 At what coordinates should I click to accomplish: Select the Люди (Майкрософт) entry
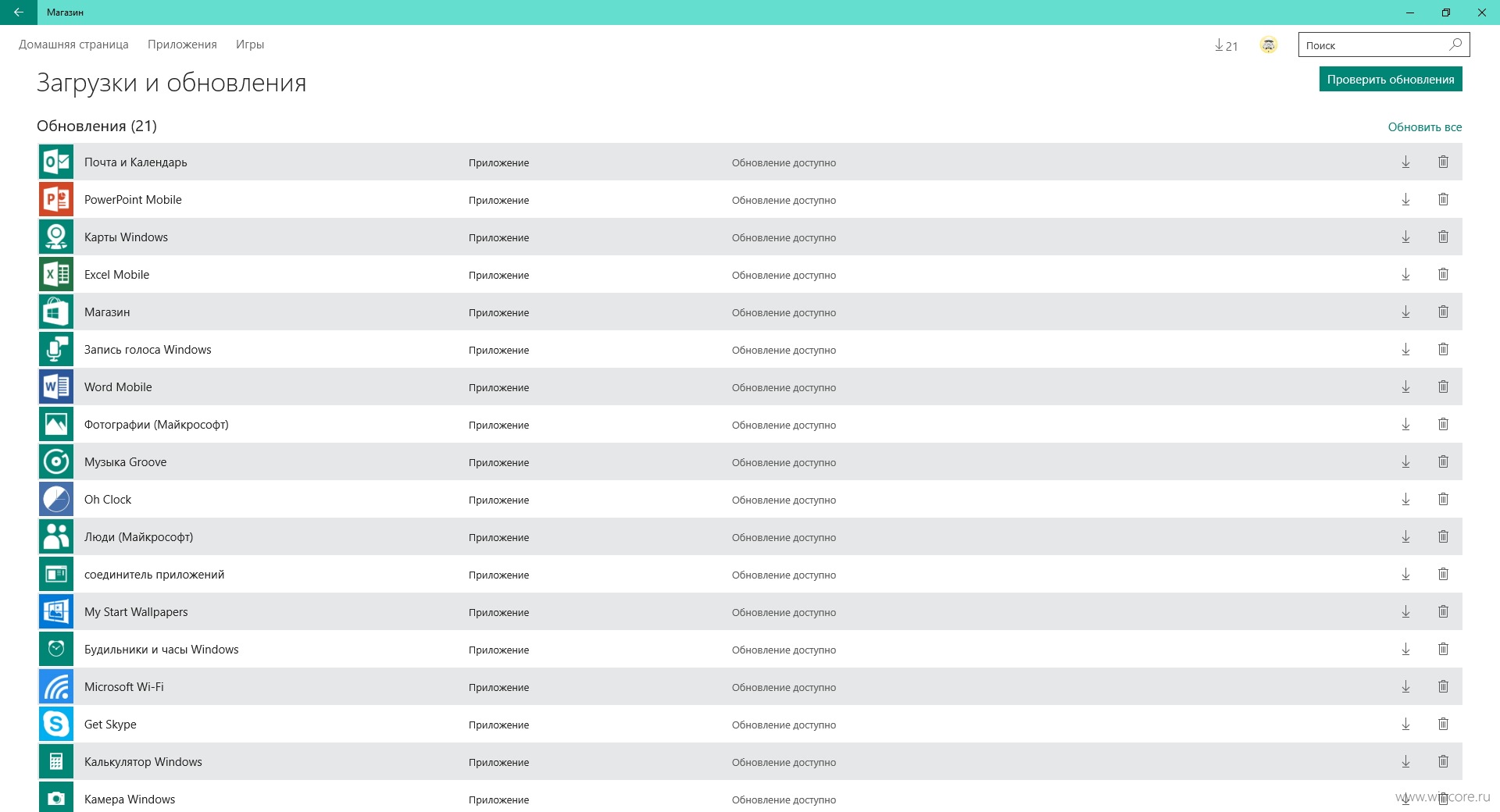tap(750, 536)
